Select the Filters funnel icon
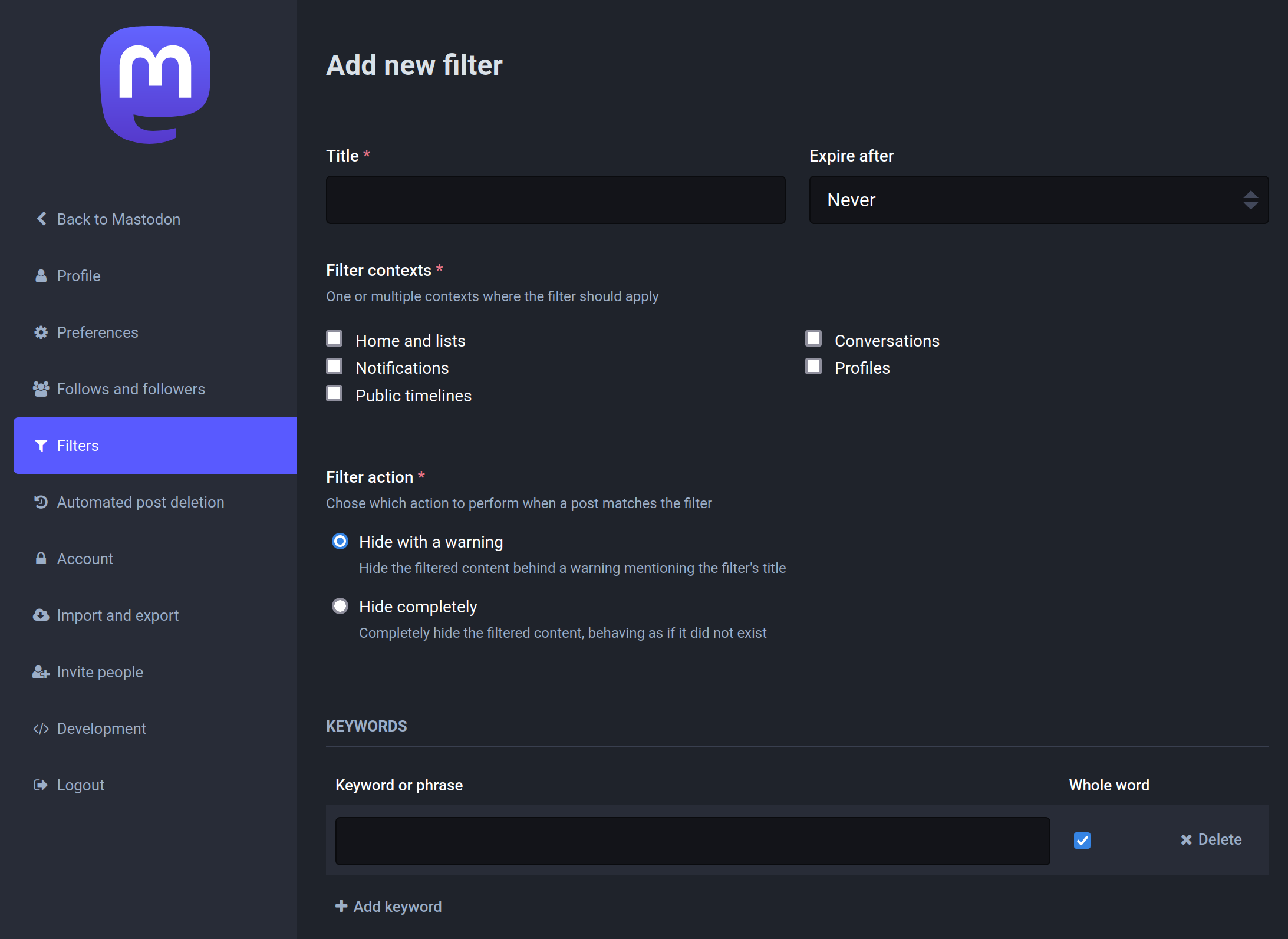The image size is (1288, 939). [x=41, y=446]
